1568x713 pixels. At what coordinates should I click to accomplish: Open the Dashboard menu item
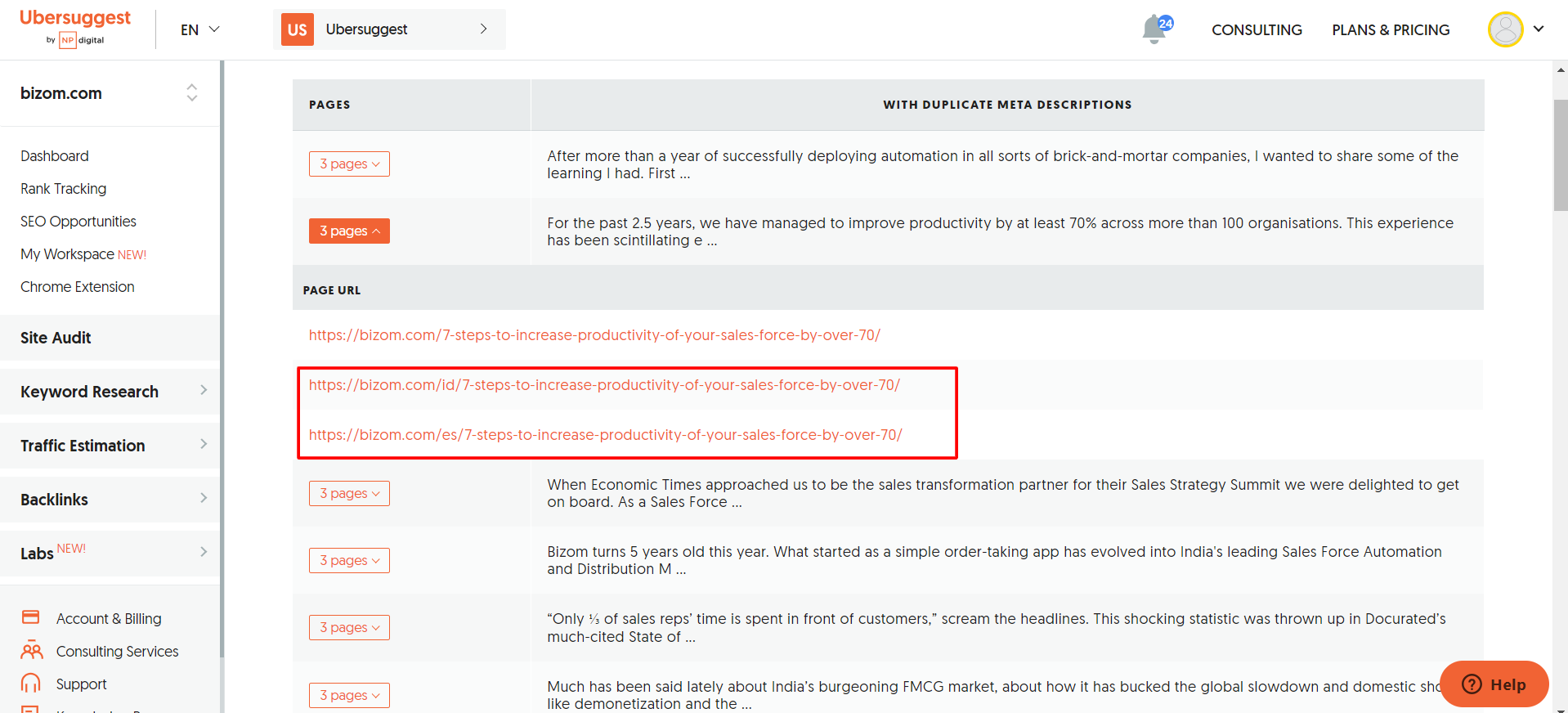[x=55, y=156]
